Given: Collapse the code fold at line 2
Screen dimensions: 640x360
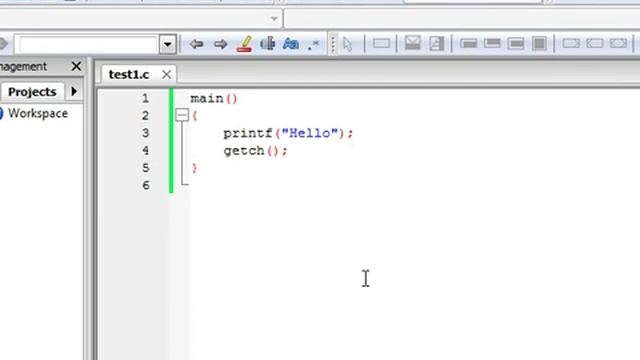Looking at the screenshot, I should tap(182, 115).
